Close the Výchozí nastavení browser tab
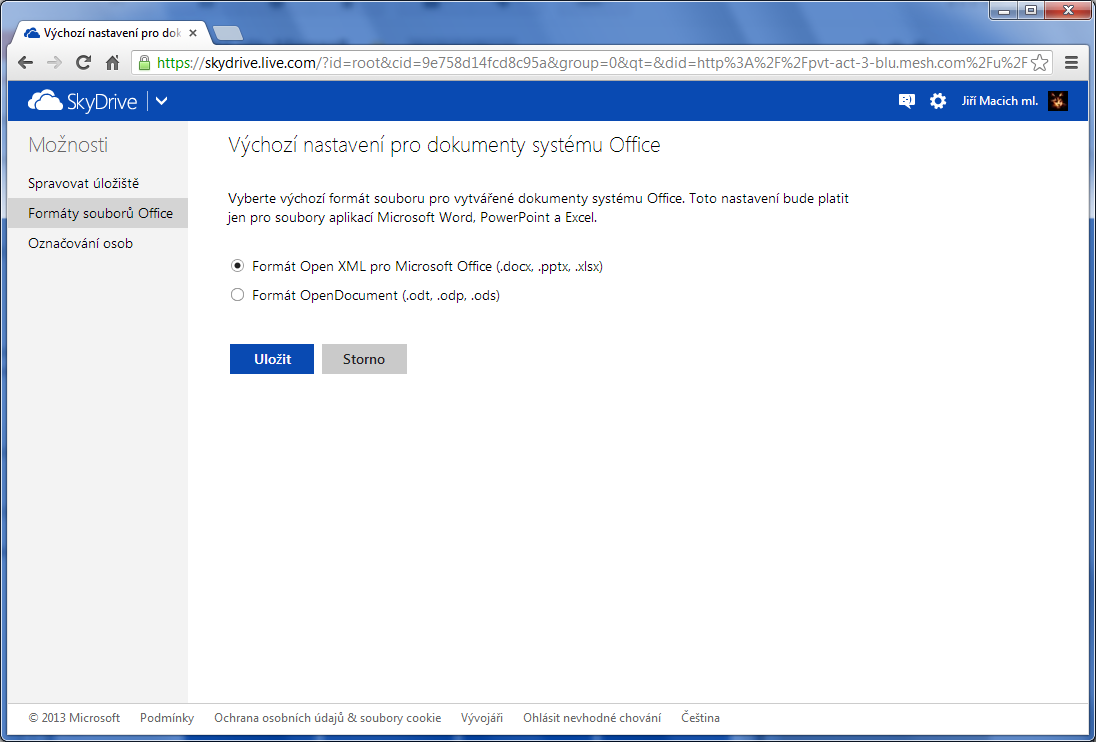This screenshot has width=1096, height=742. tap(193, 33)
